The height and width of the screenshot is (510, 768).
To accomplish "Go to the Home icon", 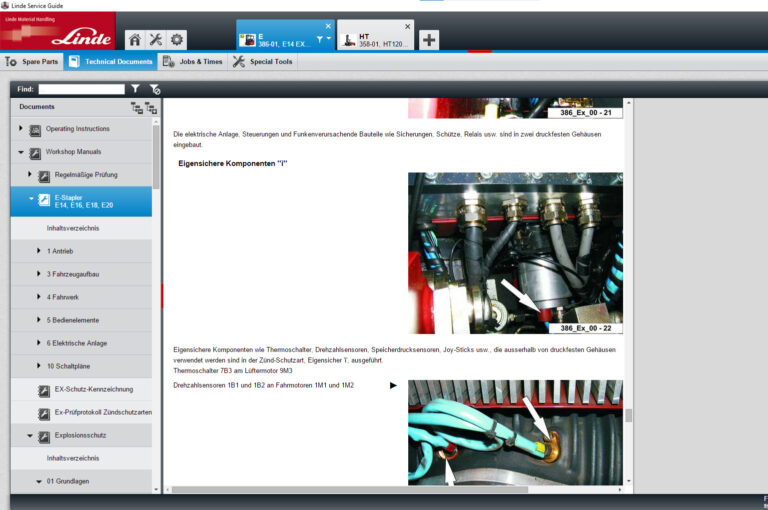I will [135, 40].
